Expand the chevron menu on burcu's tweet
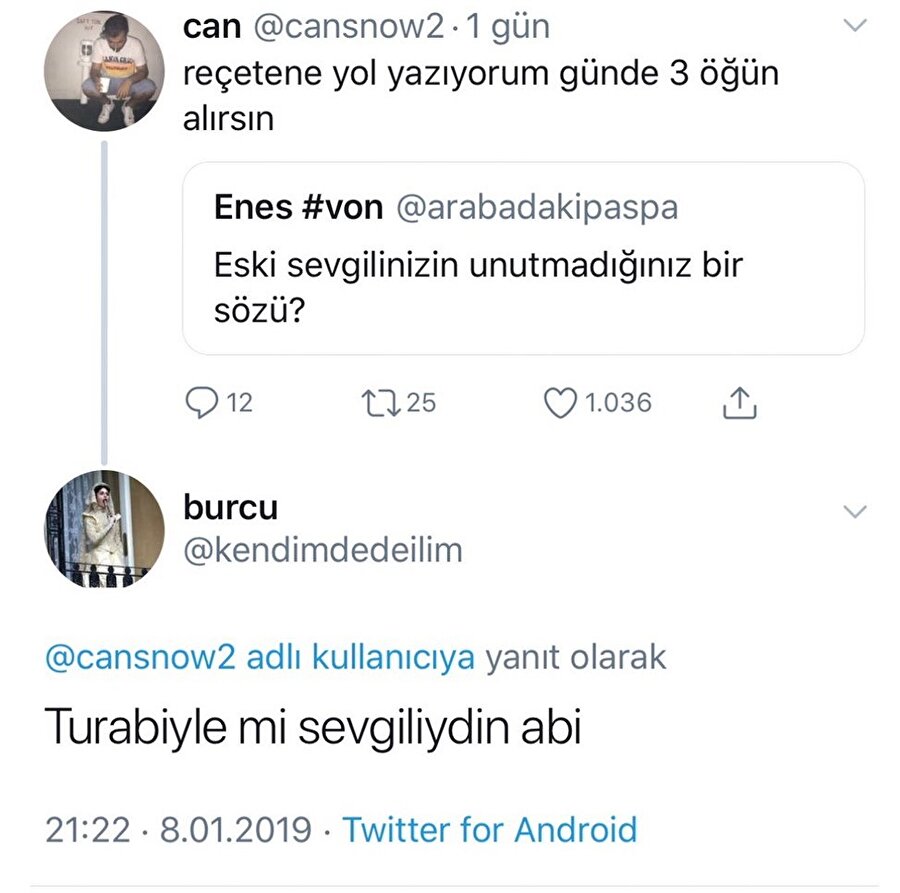This screenshot has width=900, height=893. coord(856,510)
